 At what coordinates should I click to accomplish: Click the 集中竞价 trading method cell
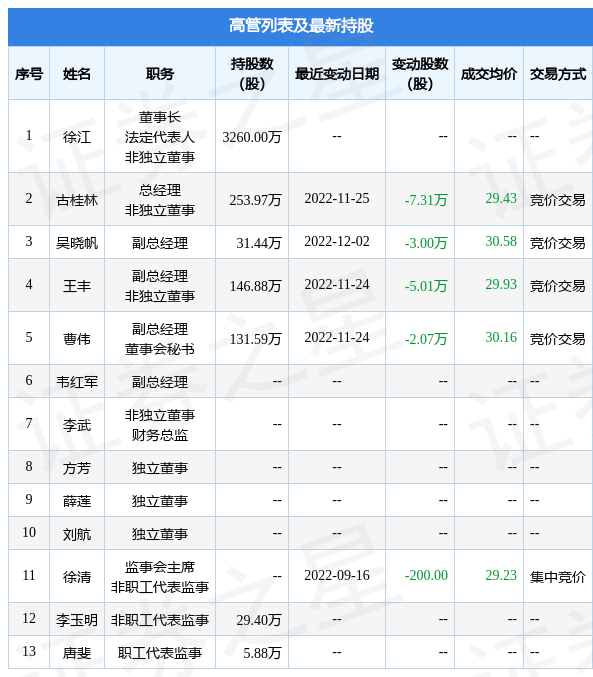pyautogui.click(x=558, y=576)
